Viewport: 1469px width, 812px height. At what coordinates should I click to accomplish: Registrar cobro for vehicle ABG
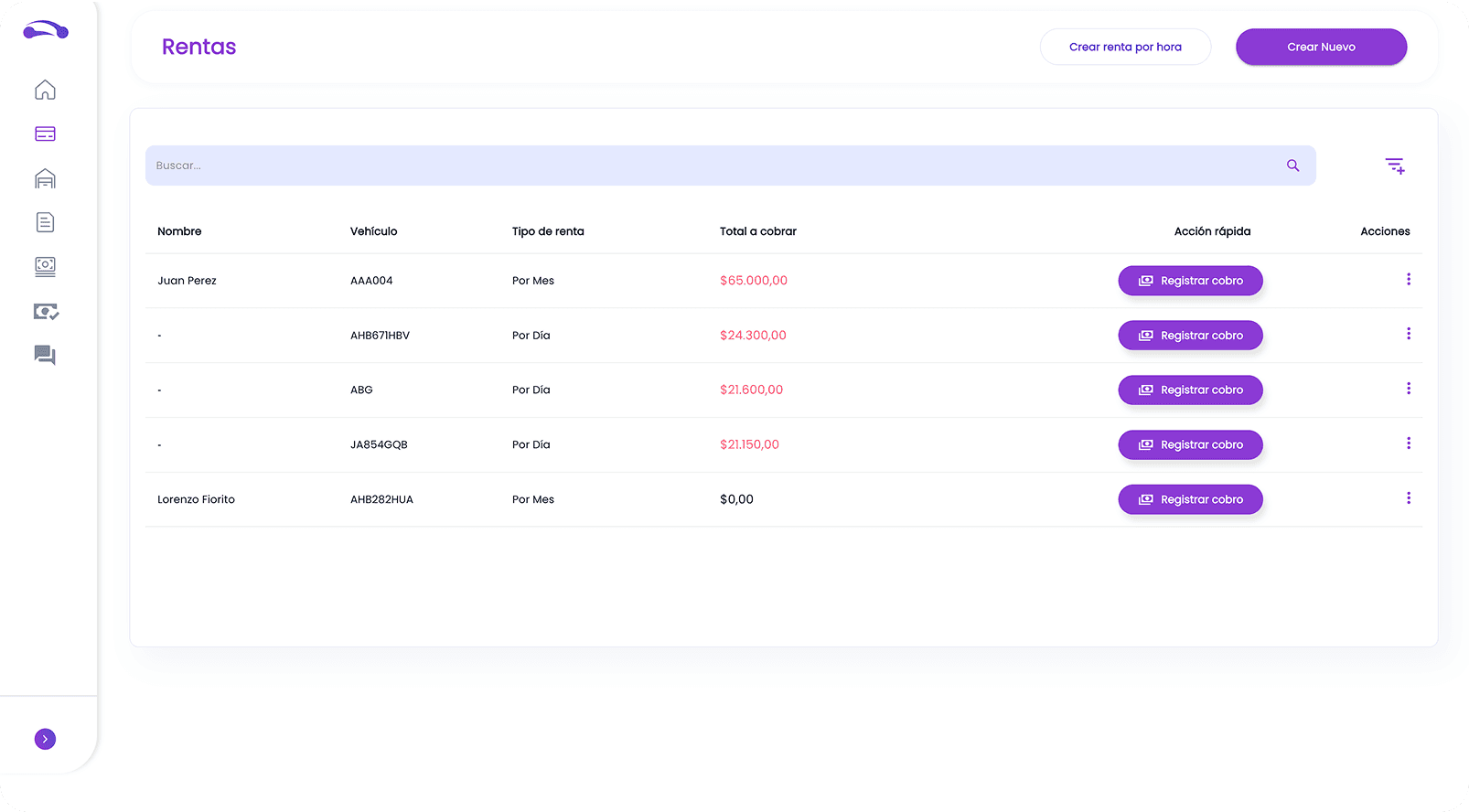pos(1190,390)
